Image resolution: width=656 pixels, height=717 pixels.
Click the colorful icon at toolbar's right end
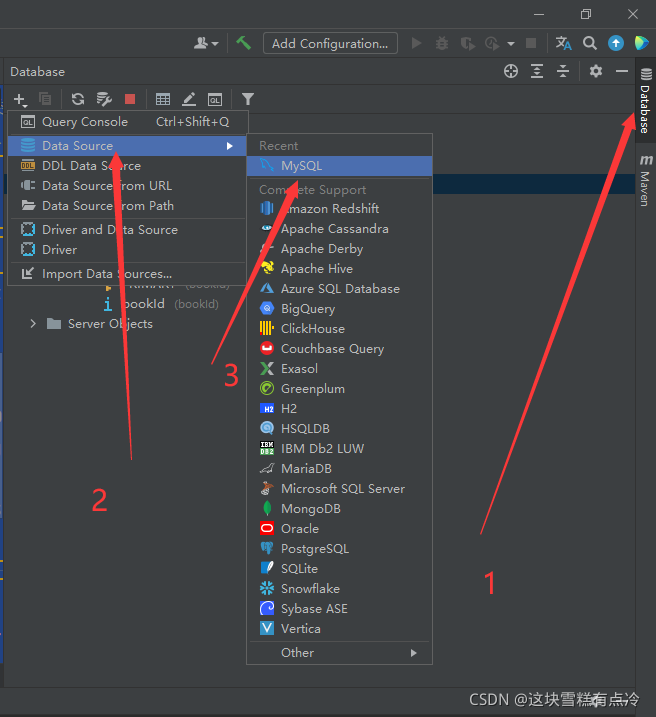tap(641, 43)
